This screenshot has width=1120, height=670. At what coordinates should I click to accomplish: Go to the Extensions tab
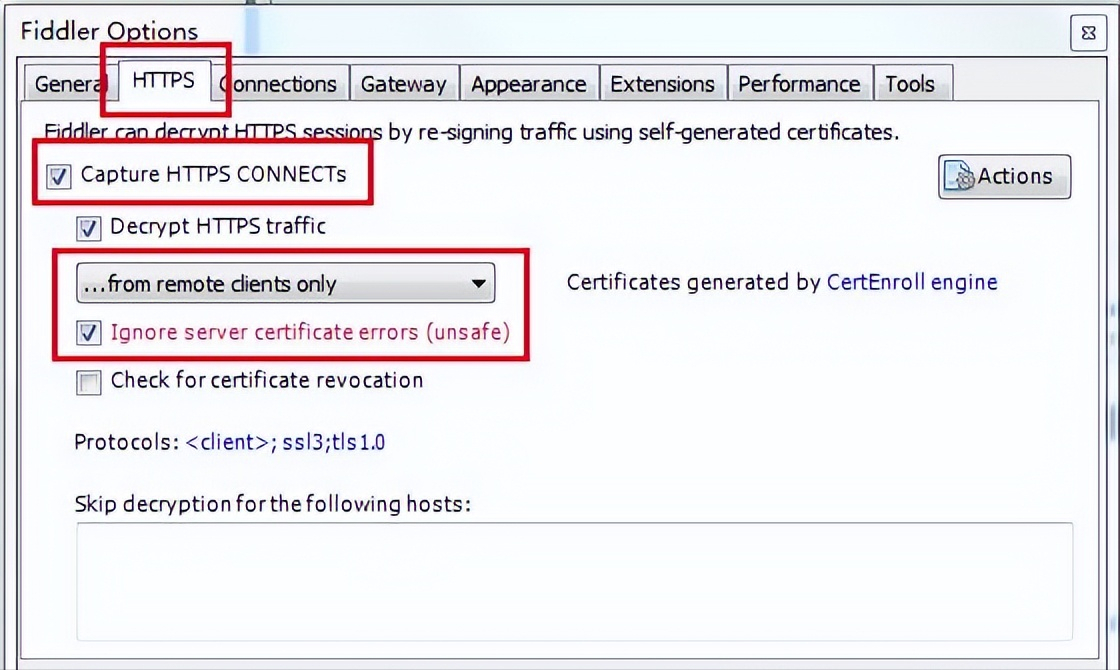(x=662, y=84)
